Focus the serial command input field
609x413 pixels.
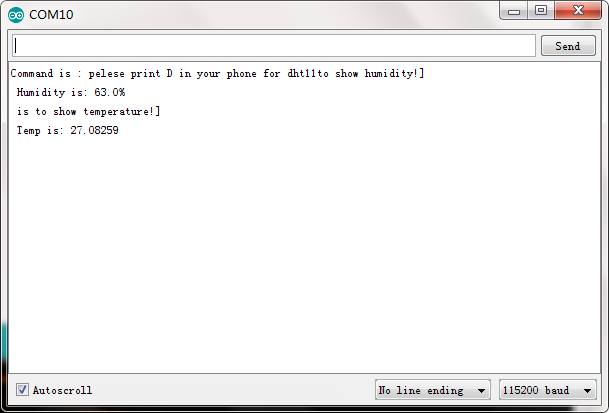point(274,45)
